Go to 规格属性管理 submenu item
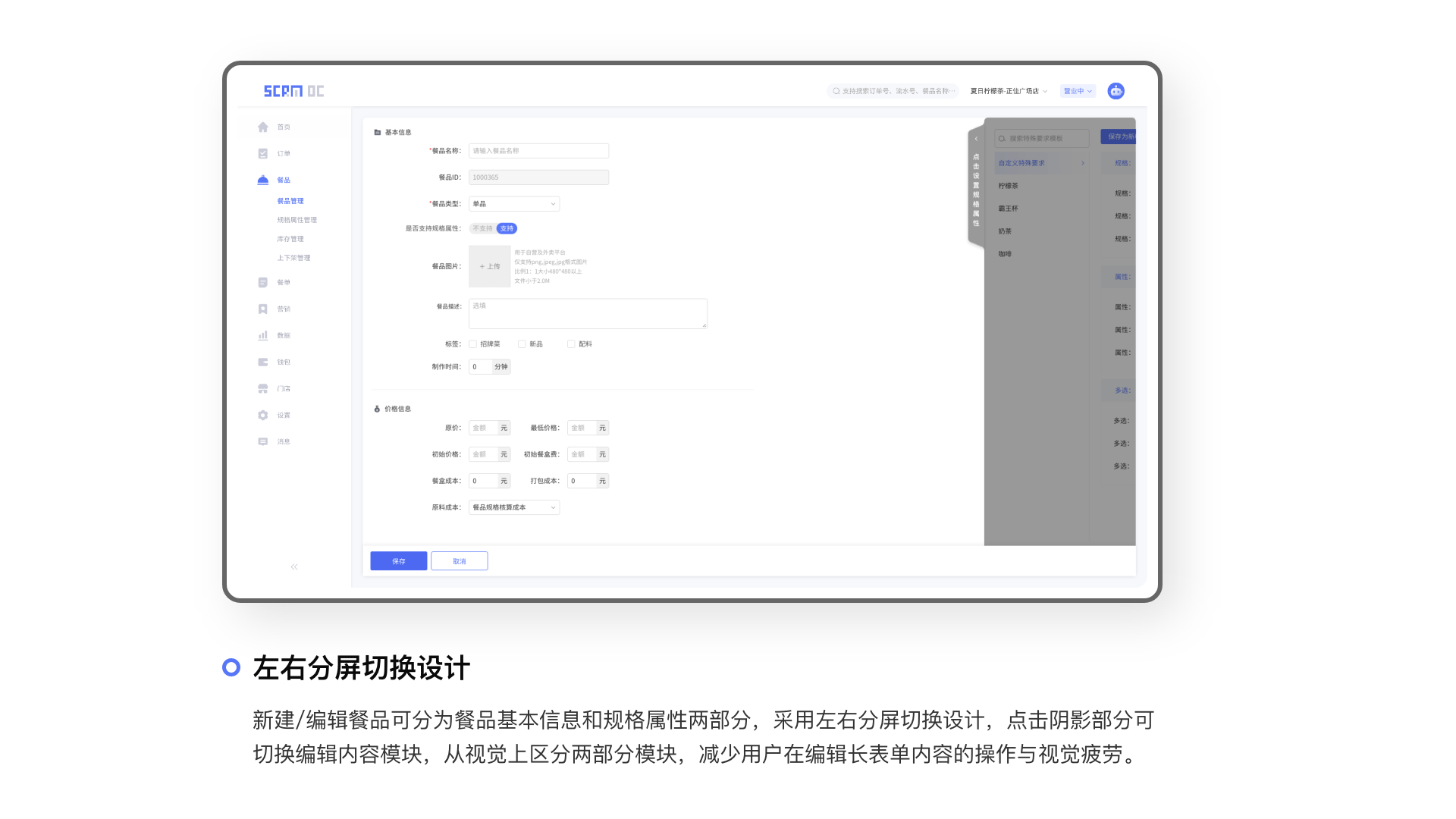Viewport: 1456px width, 819px height. (x=297, y=220)
